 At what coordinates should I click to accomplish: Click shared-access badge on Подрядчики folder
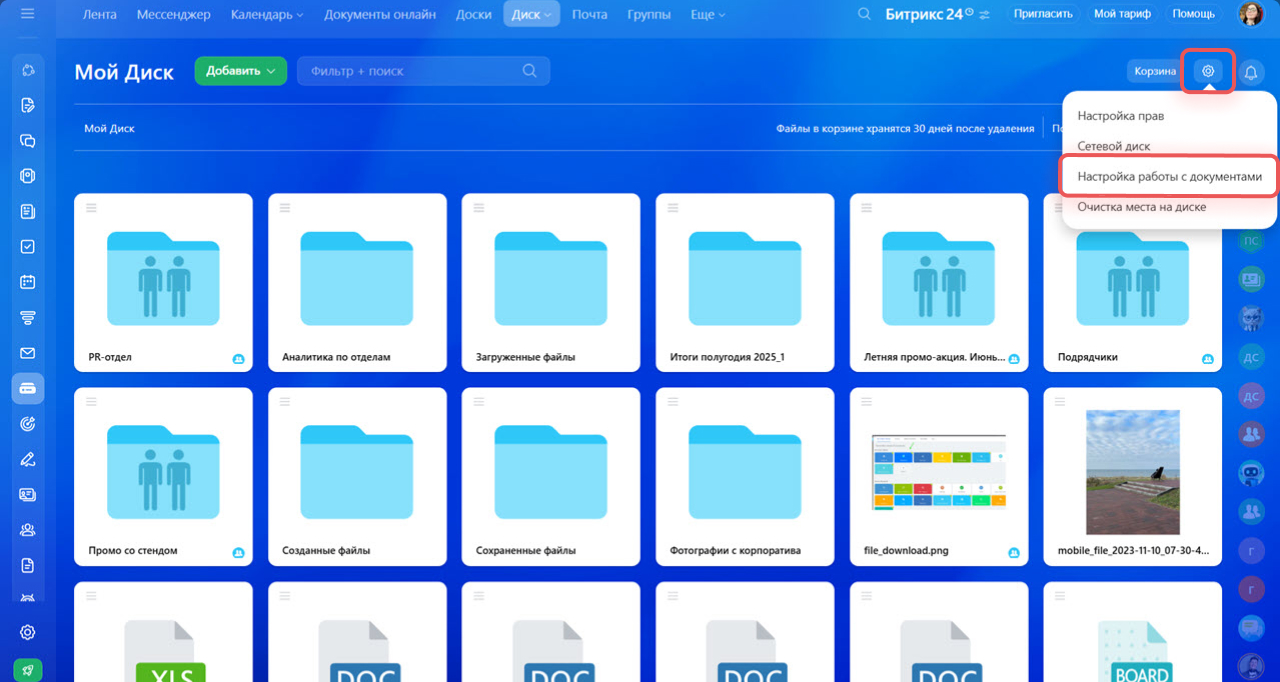coord(1208,358)
